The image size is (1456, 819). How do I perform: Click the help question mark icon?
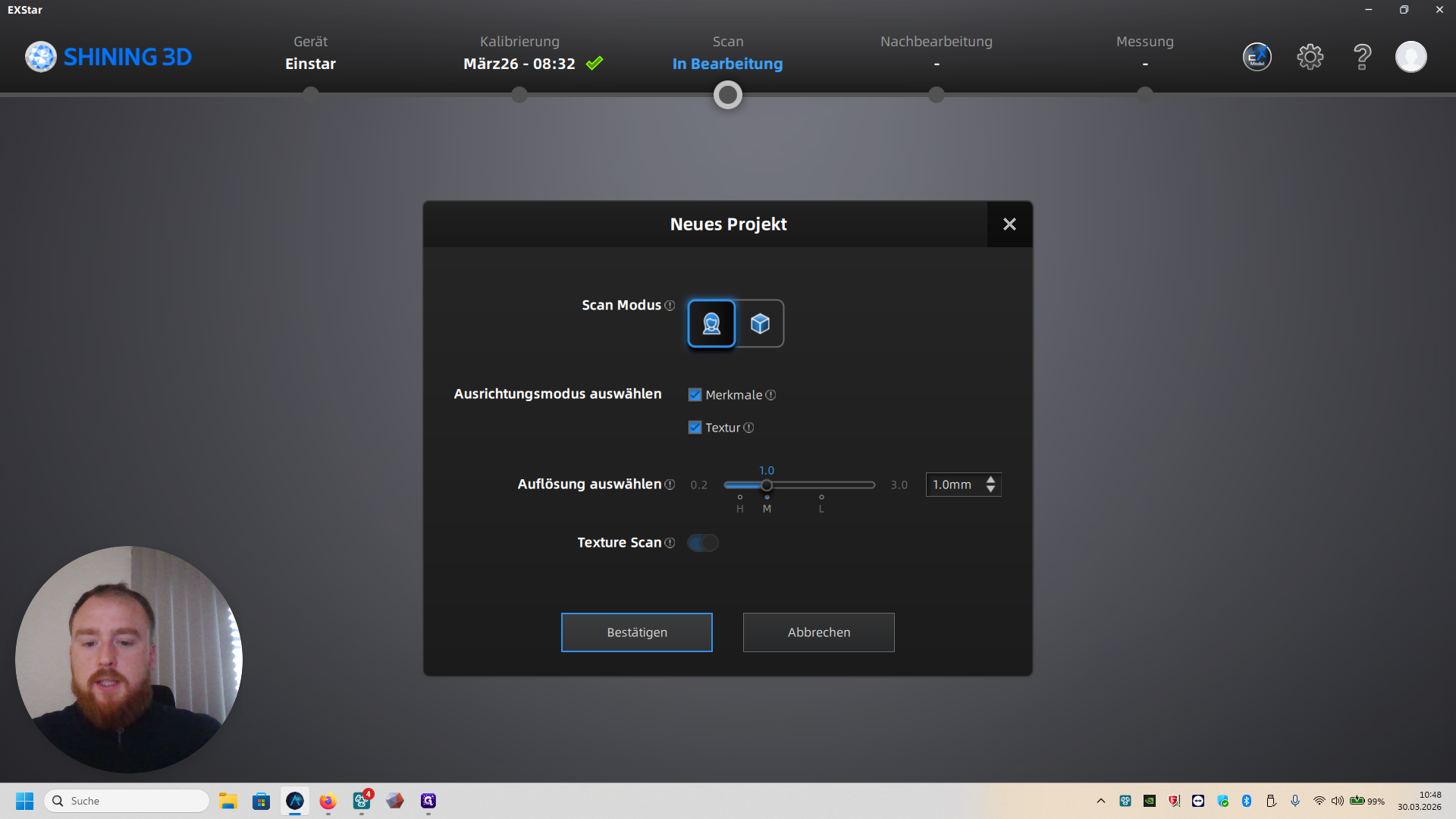pyautogui.click(x=1362, y=57)
